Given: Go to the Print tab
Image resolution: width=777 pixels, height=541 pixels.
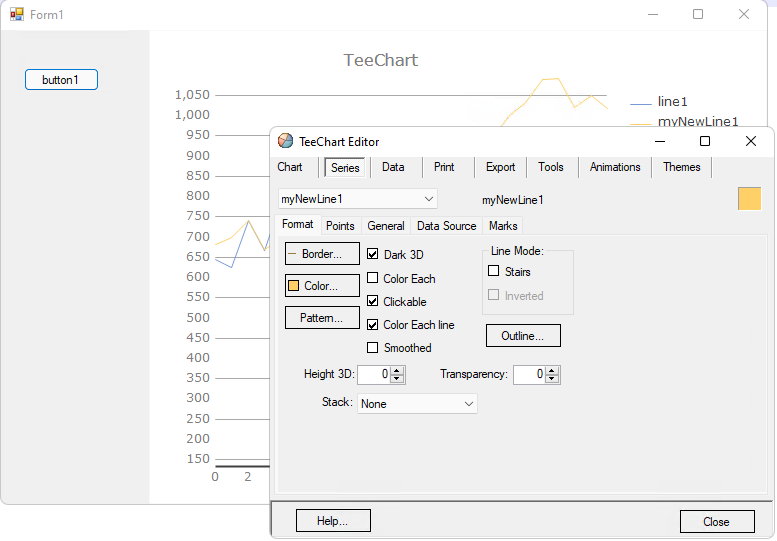Looking at the screenshot, I should point(444,167).
